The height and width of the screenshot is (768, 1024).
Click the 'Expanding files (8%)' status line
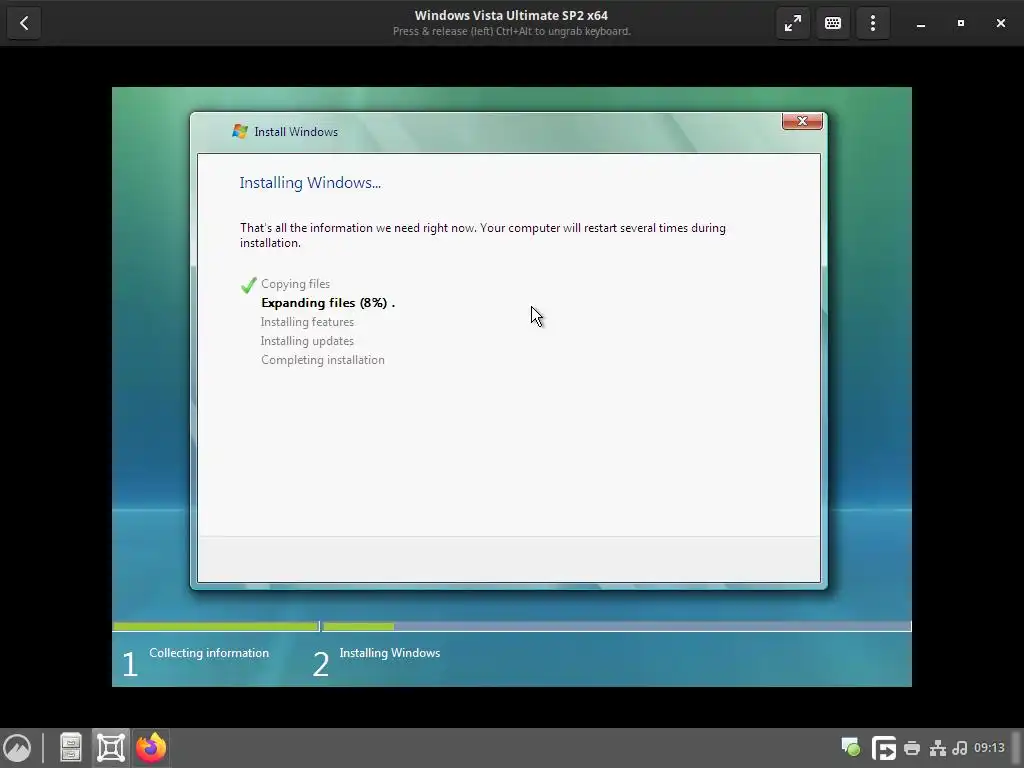328,303
